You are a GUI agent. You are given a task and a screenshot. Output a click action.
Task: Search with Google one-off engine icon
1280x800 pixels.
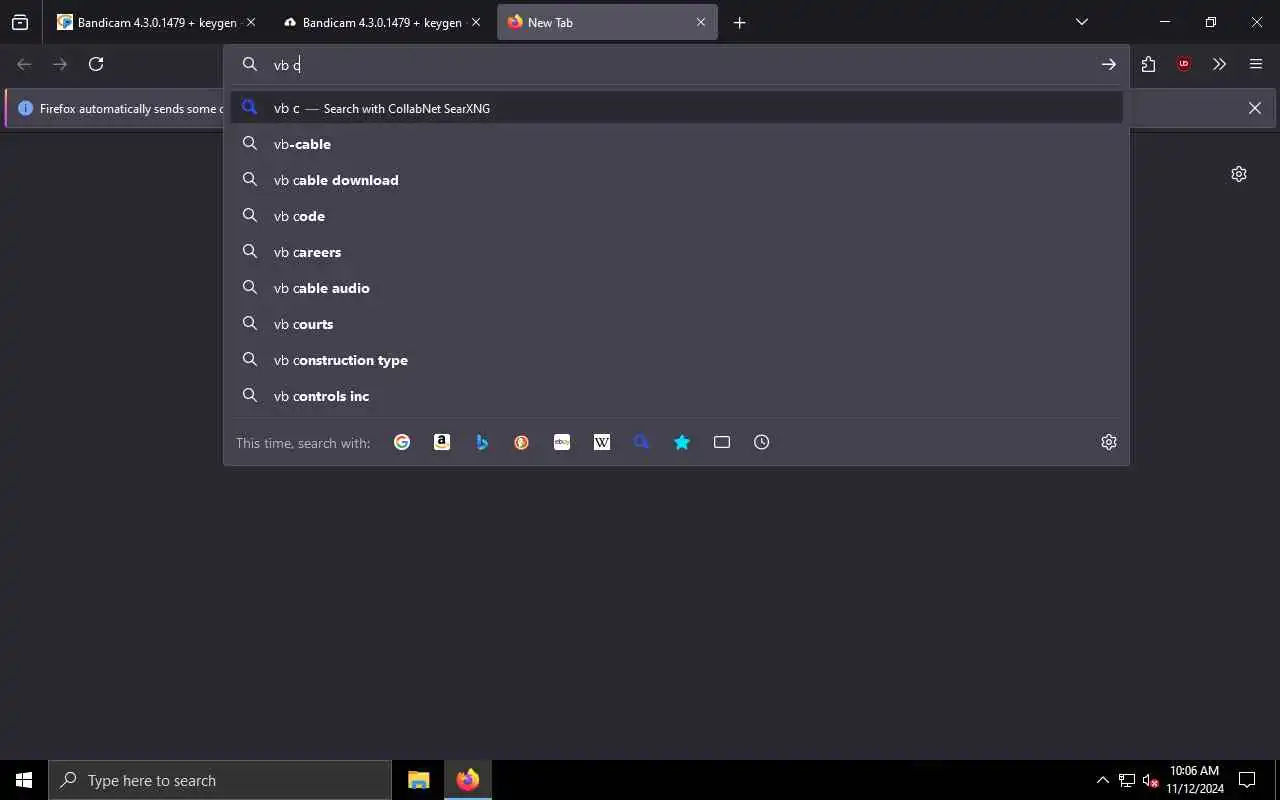tap(402, 442)
